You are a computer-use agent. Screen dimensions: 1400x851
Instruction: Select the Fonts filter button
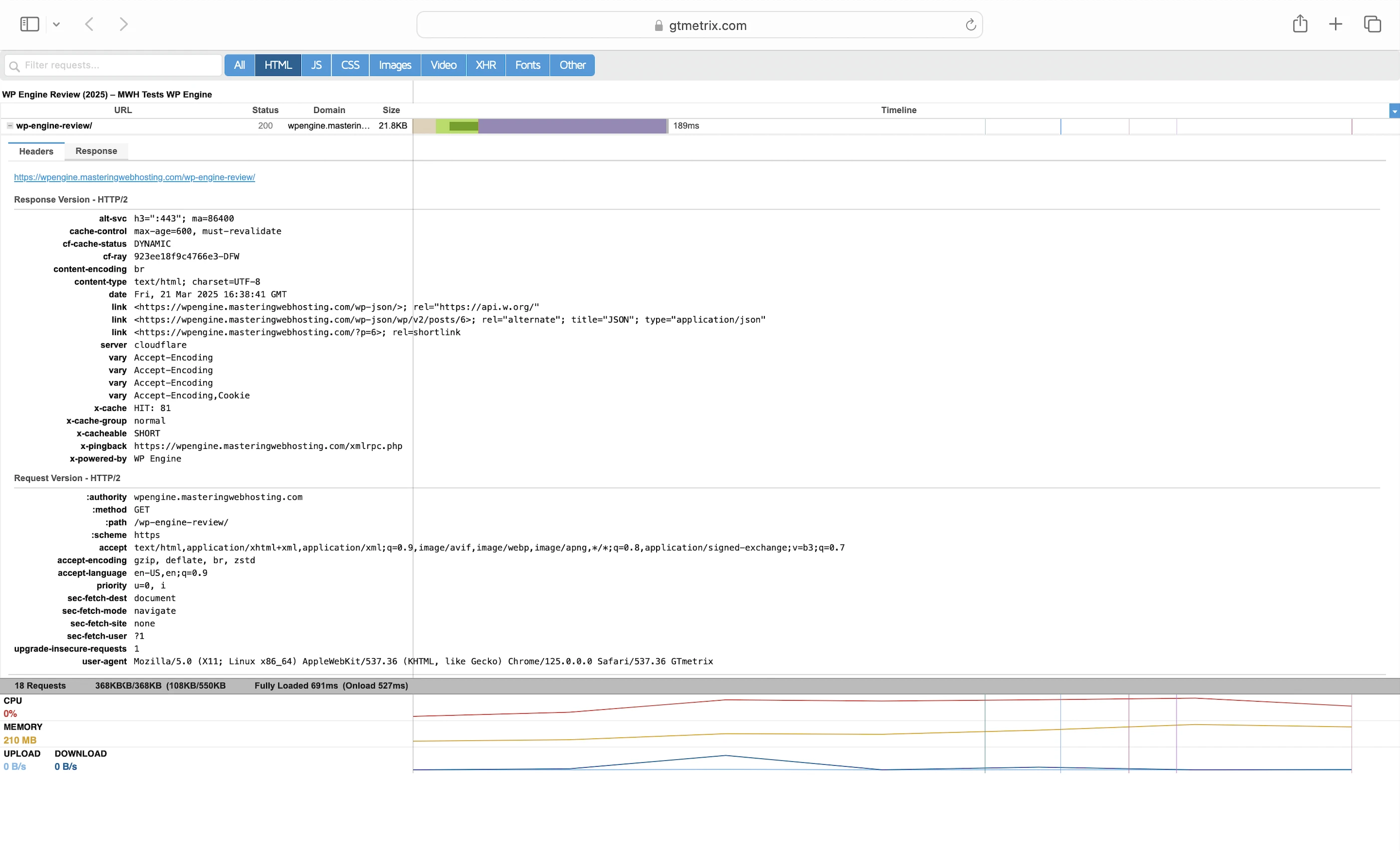coord(527,65)
